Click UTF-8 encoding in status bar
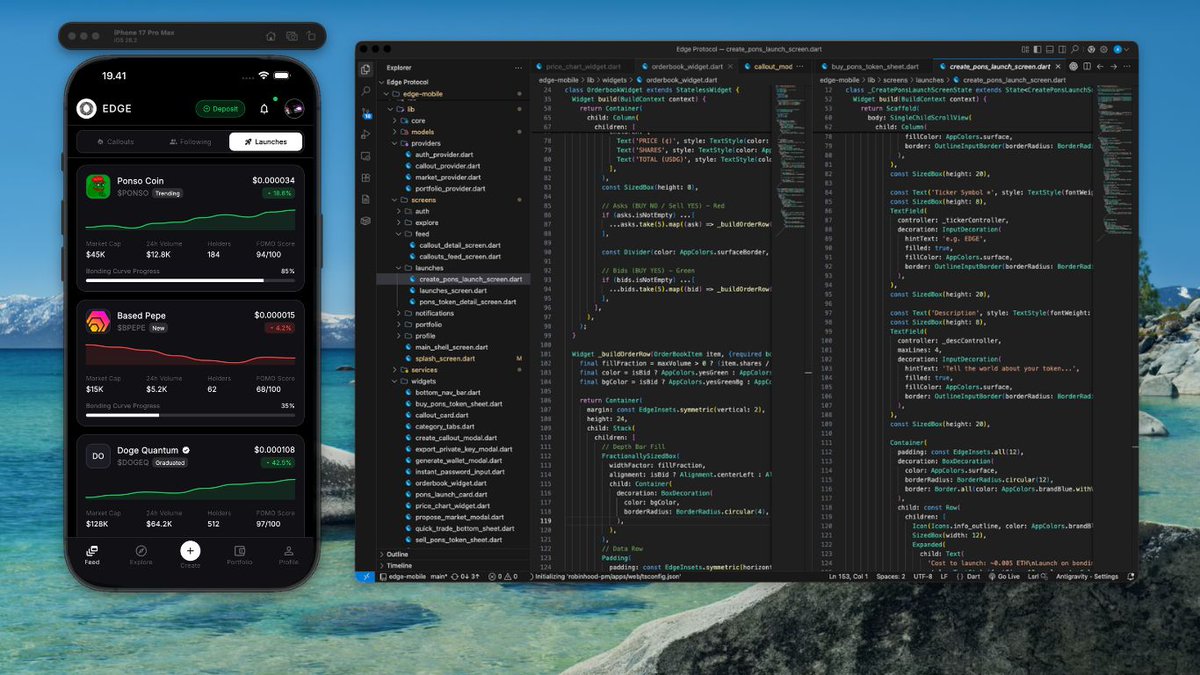Viewport: 1200px width, 675px height. 923,576
